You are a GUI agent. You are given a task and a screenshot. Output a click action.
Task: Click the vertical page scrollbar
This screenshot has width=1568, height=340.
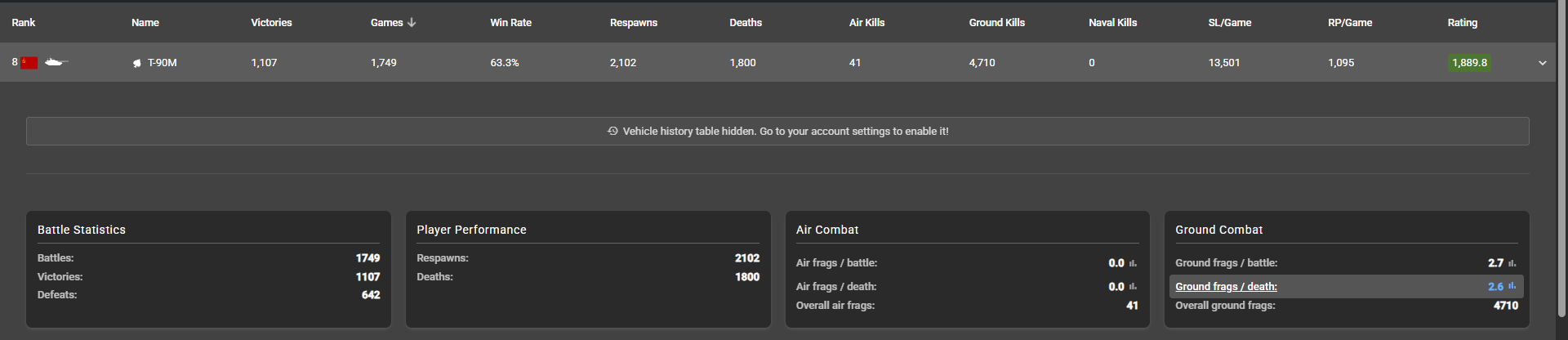1561,163
